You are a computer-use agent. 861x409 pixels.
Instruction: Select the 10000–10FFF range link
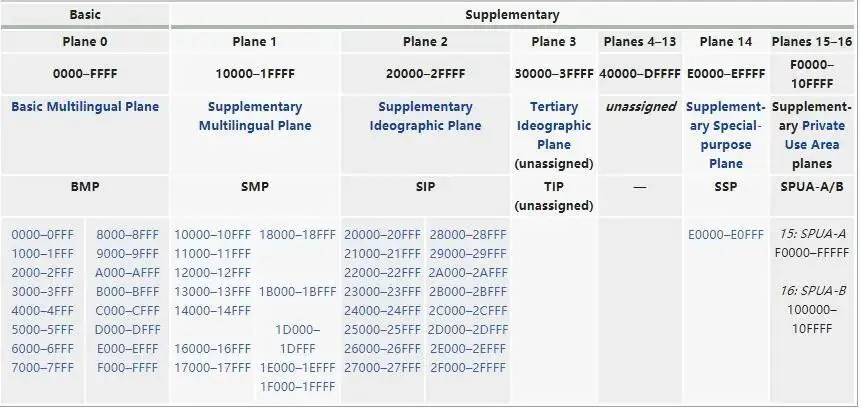tap(213, 235)
